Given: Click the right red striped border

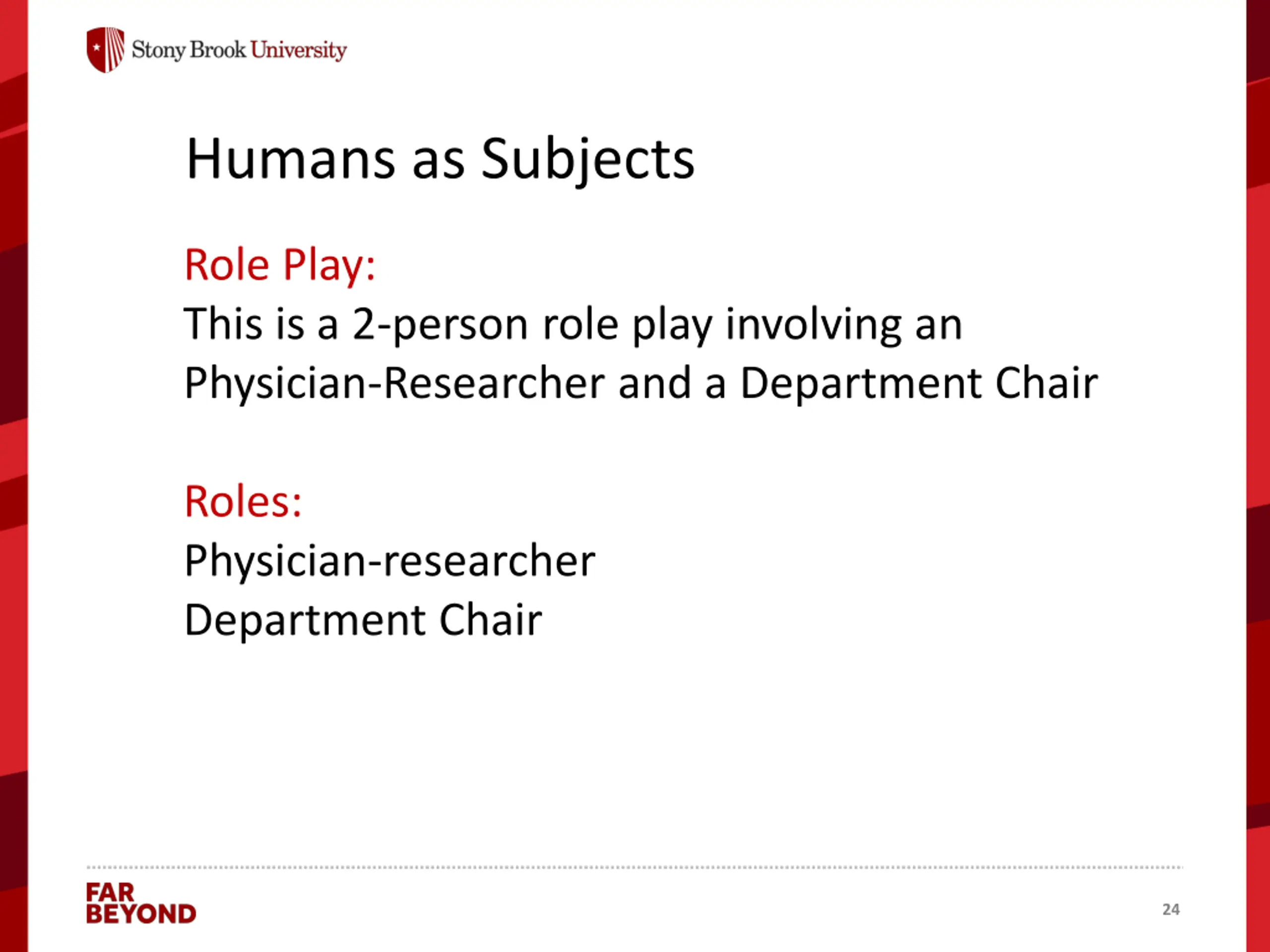Looking at the screenshot, I should point(1258,476).
